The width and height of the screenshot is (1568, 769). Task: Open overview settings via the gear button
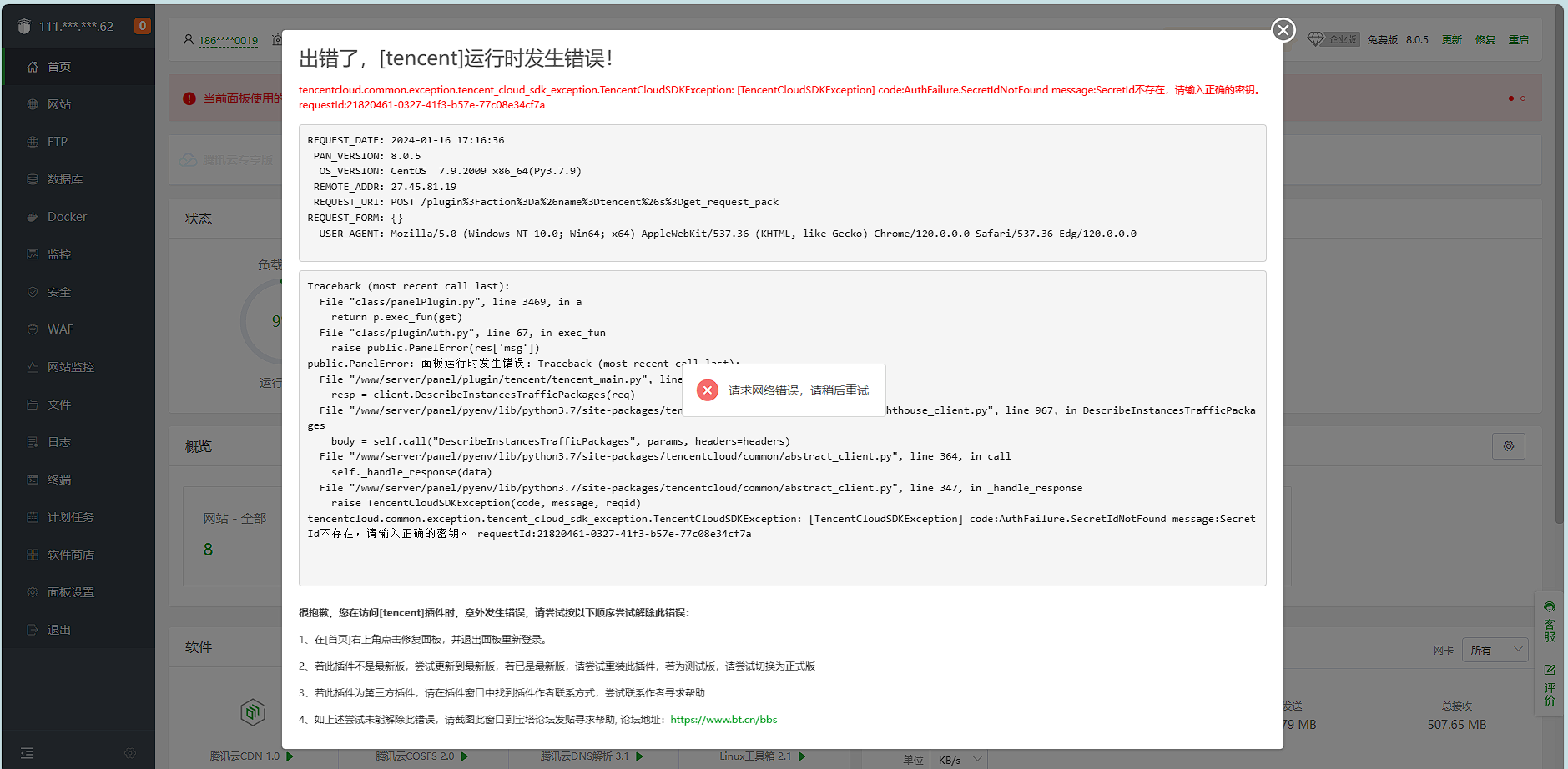point(1509,446)
